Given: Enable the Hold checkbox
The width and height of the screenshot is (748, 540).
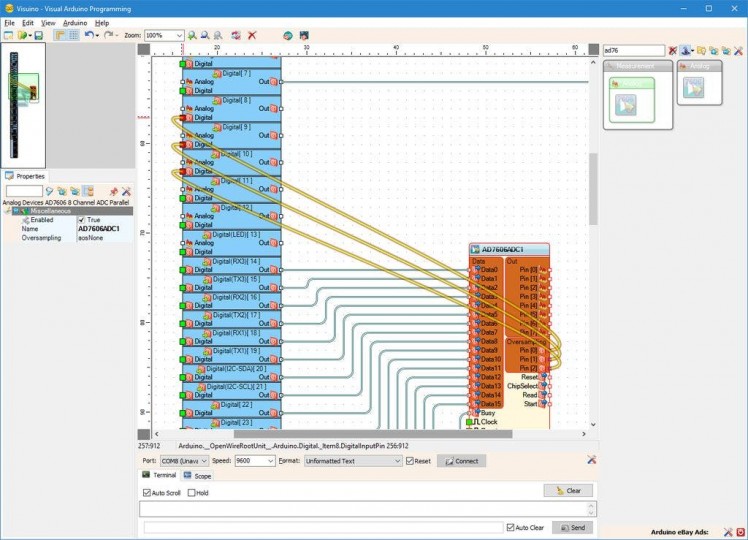Looking at the screenshot, I should pos(191,493).
